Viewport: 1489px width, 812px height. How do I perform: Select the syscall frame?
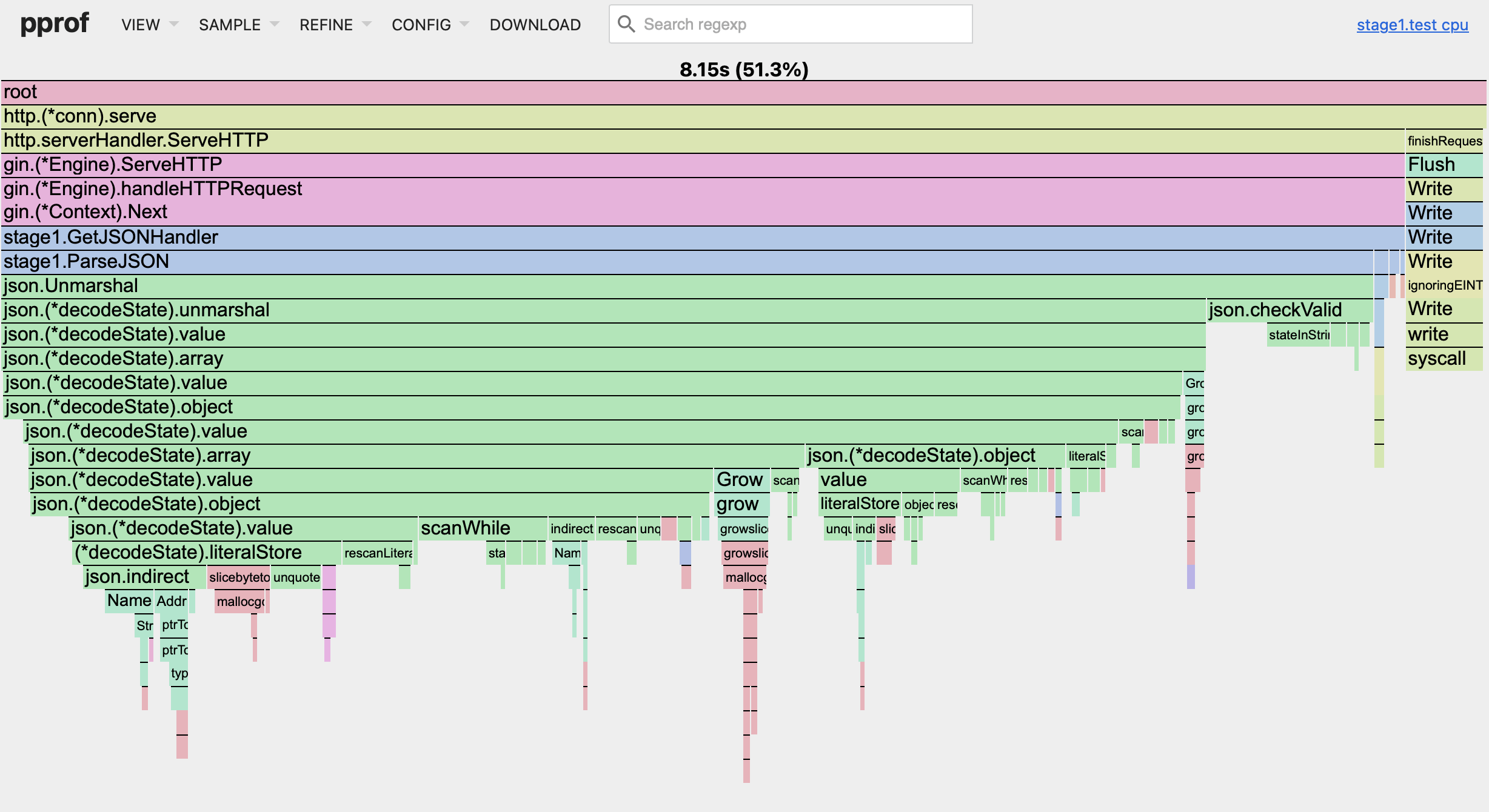1444,359
